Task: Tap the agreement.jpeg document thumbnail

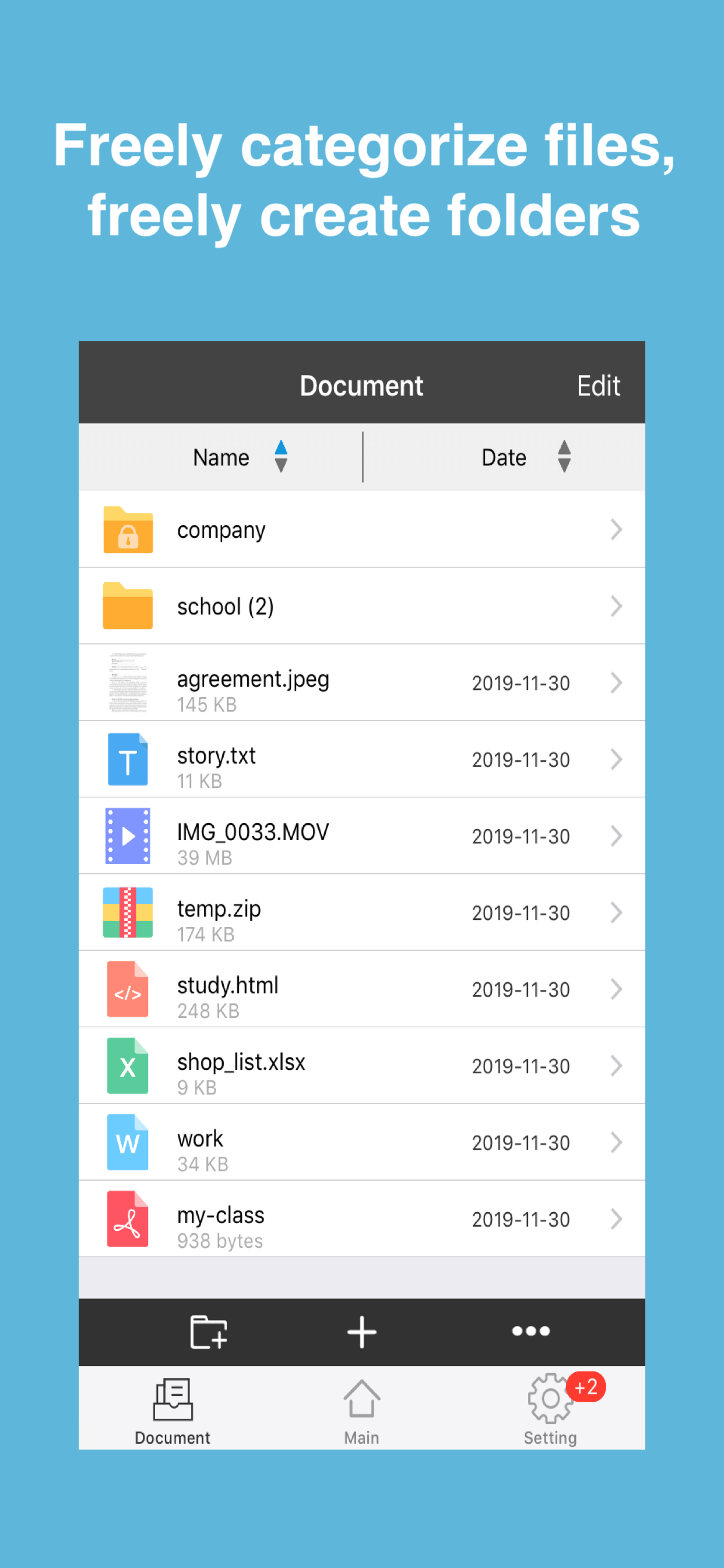Action: [128, 682]
